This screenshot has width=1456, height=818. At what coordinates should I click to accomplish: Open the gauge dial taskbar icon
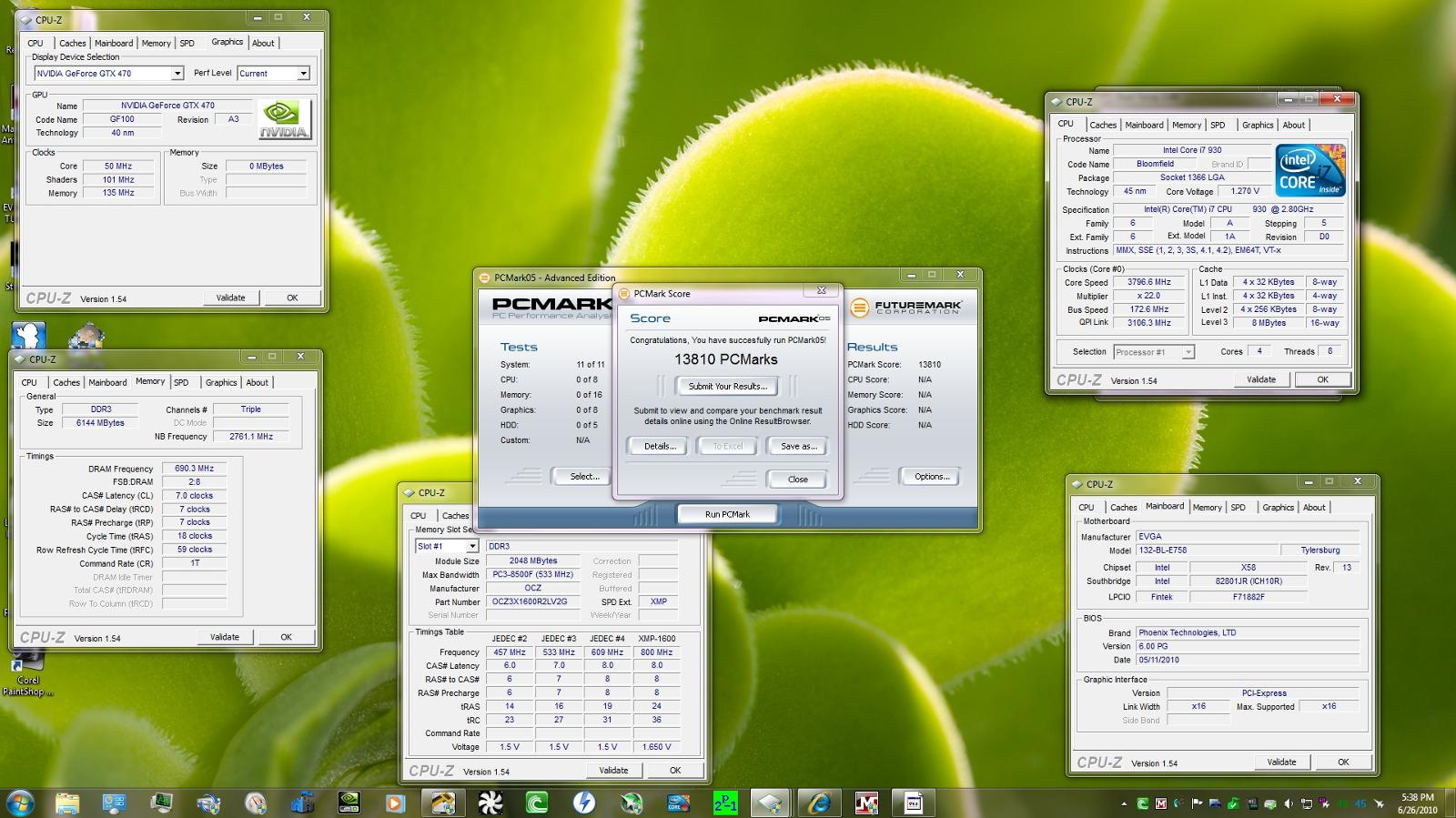click(x=255, y=803)
